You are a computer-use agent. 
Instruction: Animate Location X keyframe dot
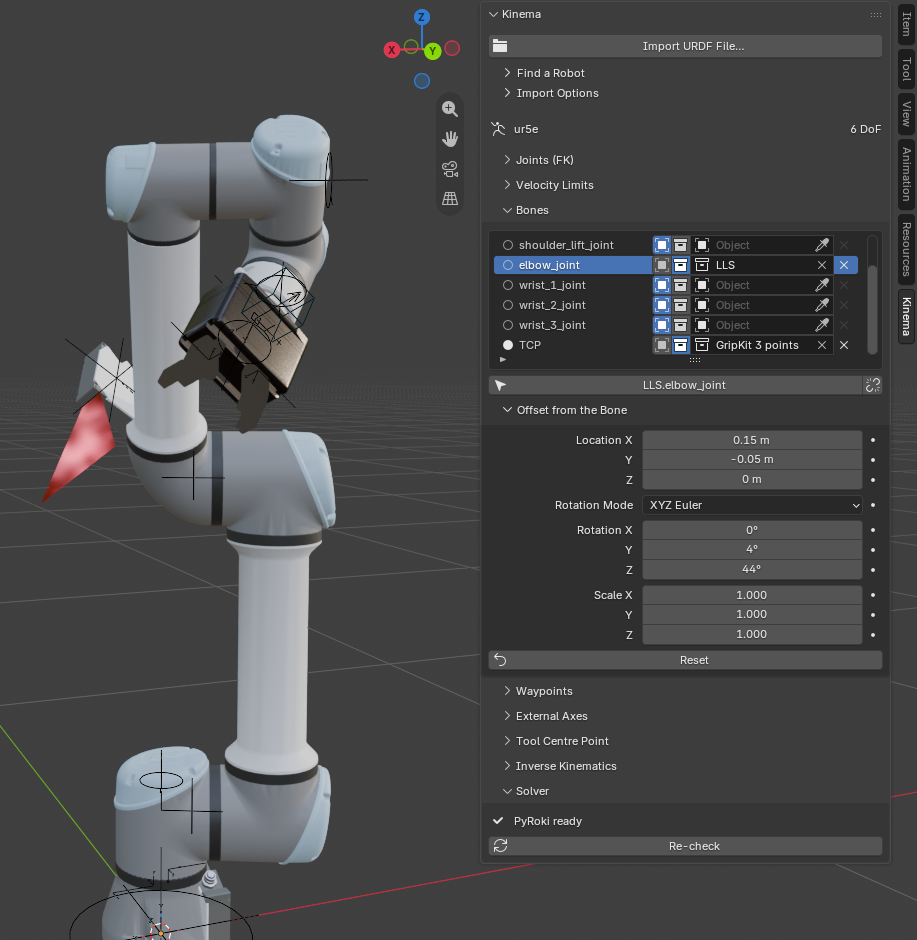click(x=873, y=440)
